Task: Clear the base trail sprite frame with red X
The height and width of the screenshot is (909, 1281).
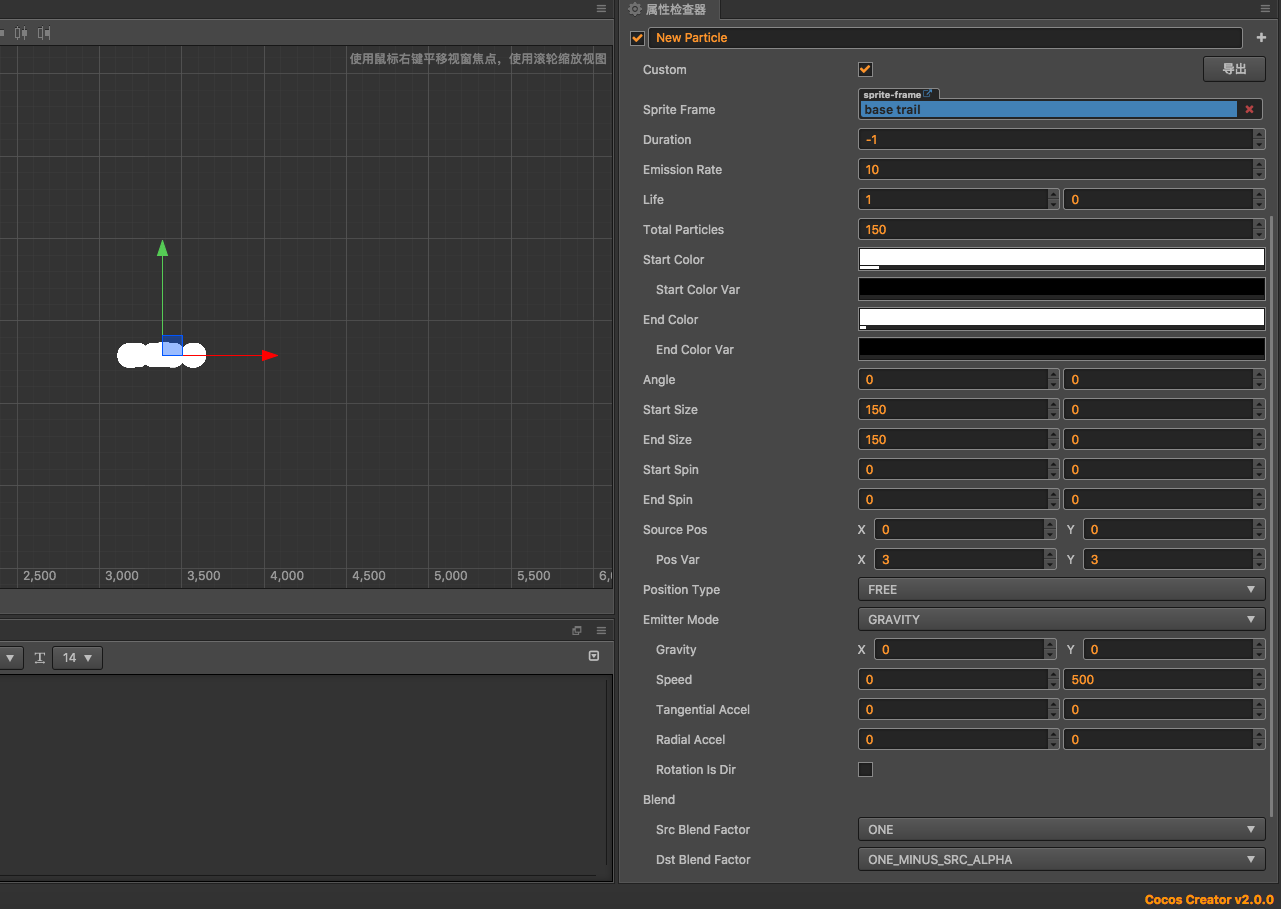Action: click(1249, 109)
